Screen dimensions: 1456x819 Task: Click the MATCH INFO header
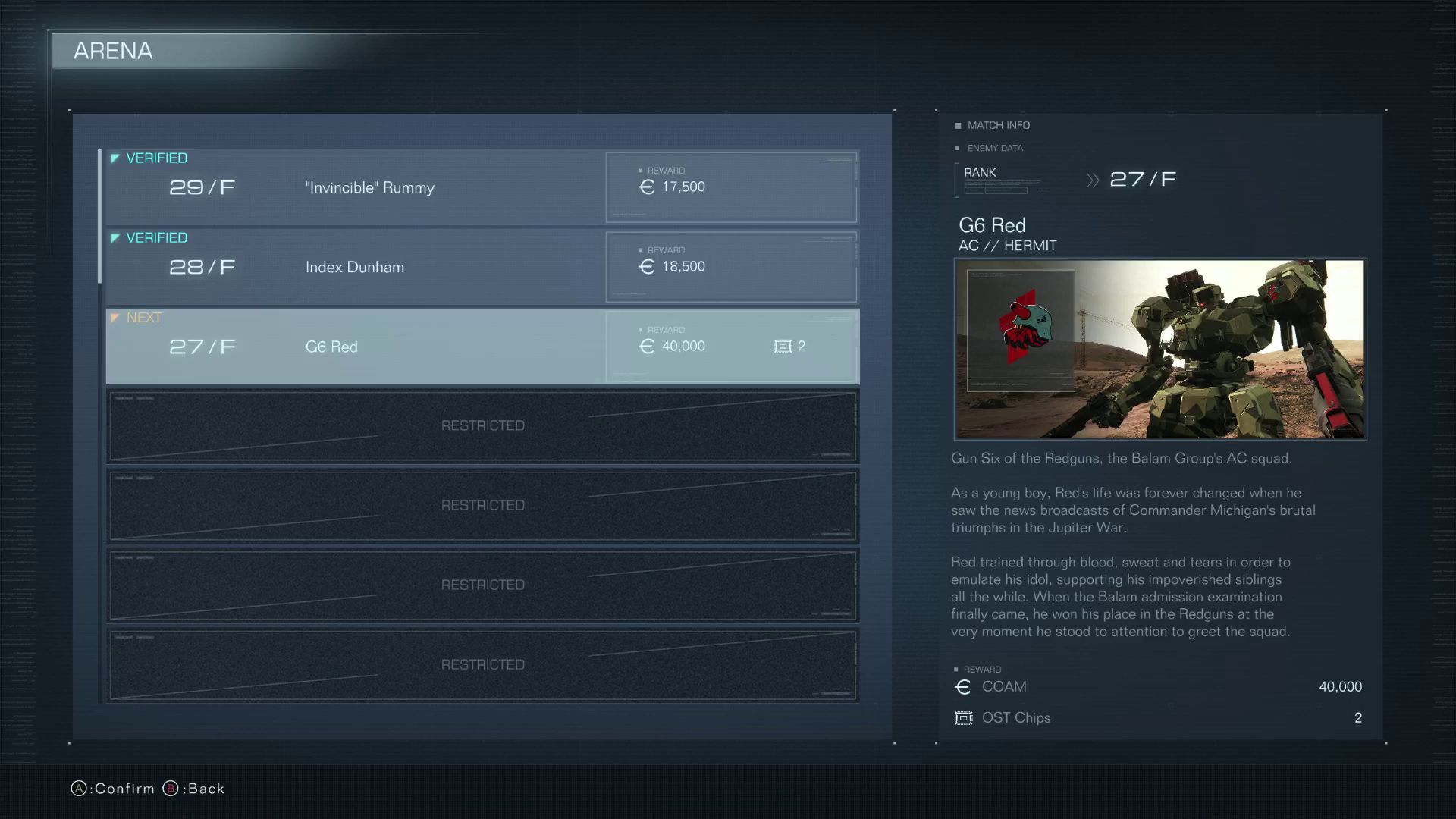(x=992, y=125)
